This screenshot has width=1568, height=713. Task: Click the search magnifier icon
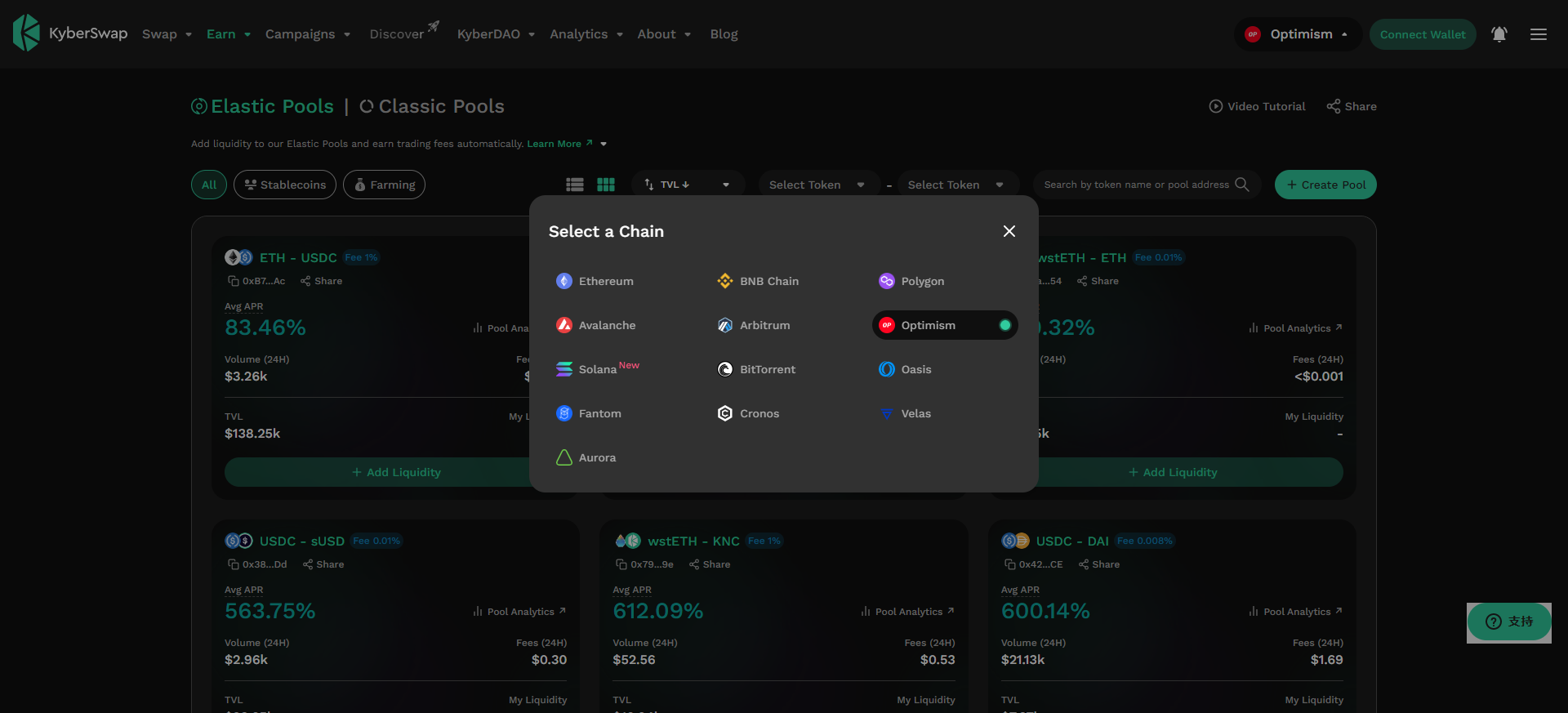[1242, 185]
